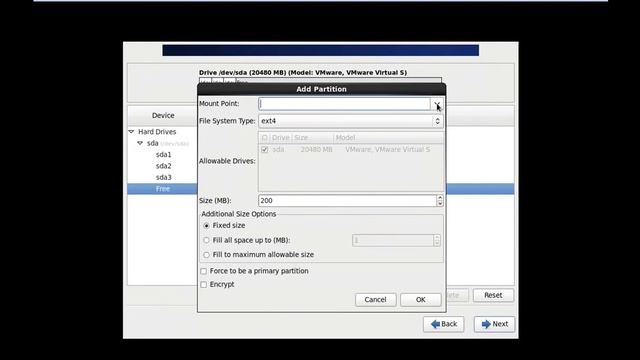The width and height of the screenshot is (640, 360).
Task: Proceed with the Next button
Action: (x=494, y=324)
